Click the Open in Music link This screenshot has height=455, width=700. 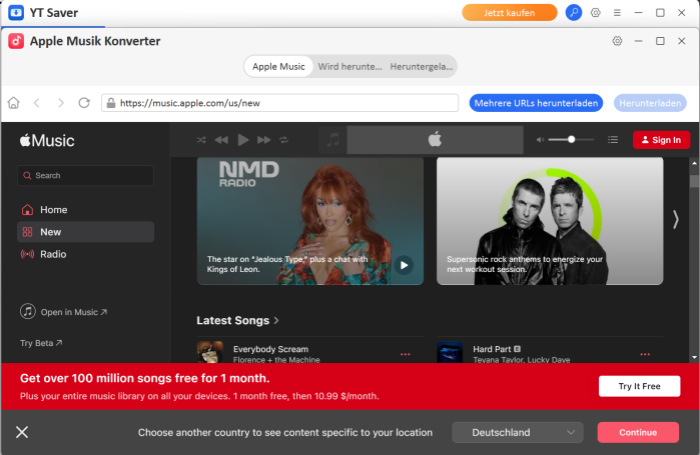click(x=63, y=312)
